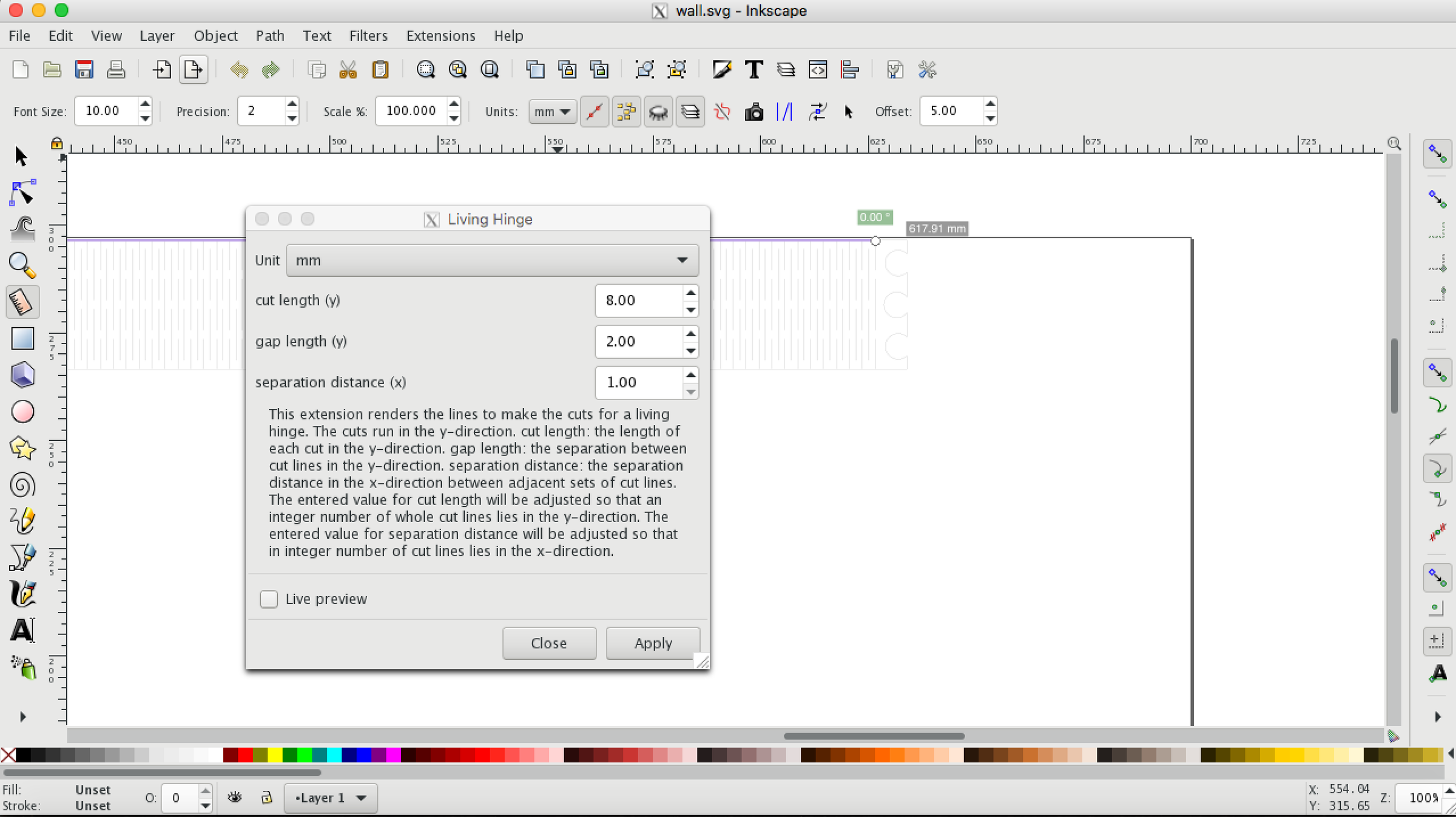The width and height of the screenshot is (1456, 817).
Task: Select the tweak tool
Action: [x=22, y=229]
